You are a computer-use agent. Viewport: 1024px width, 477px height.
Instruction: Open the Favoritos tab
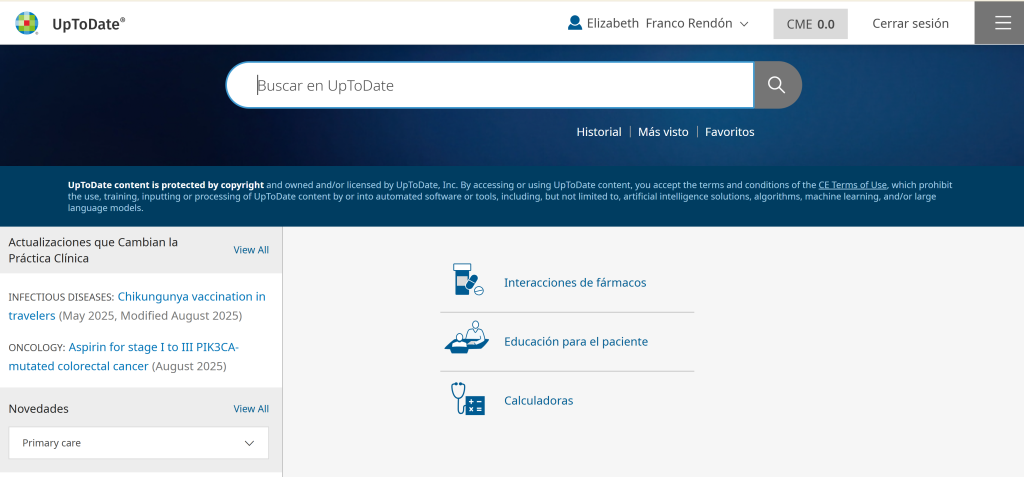tap(729, 132)
